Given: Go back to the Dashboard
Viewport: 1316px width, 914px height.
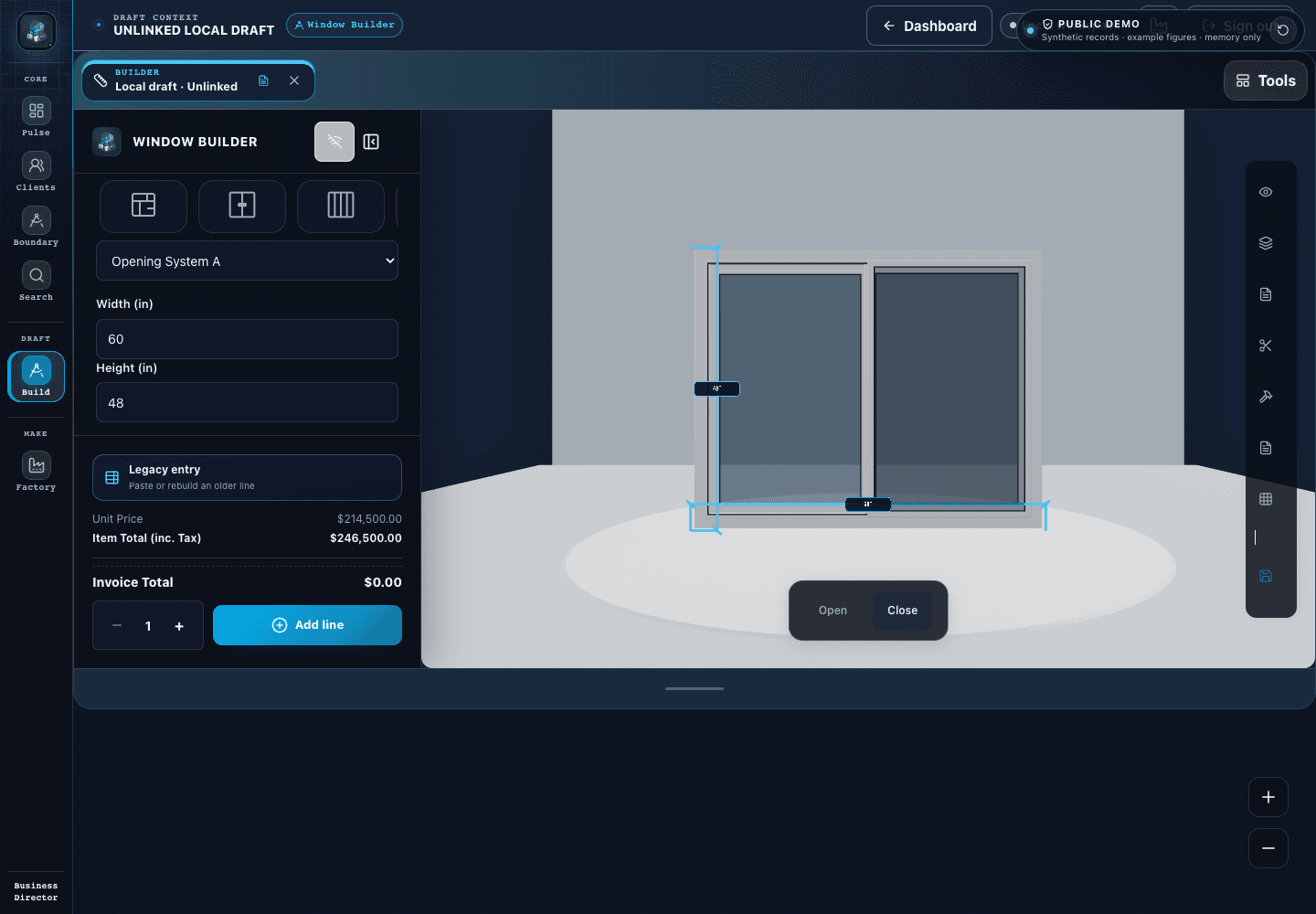Looking at the screenshot, I should [x=929, y=26].
